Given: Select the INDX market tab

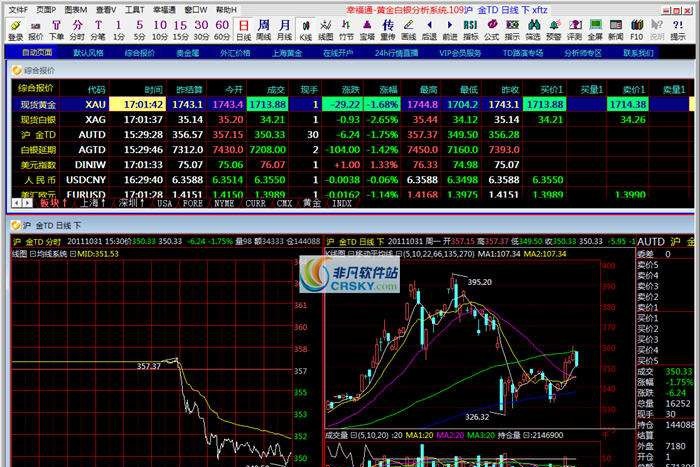Looking at the screenshot, I should tap(342, 203).
